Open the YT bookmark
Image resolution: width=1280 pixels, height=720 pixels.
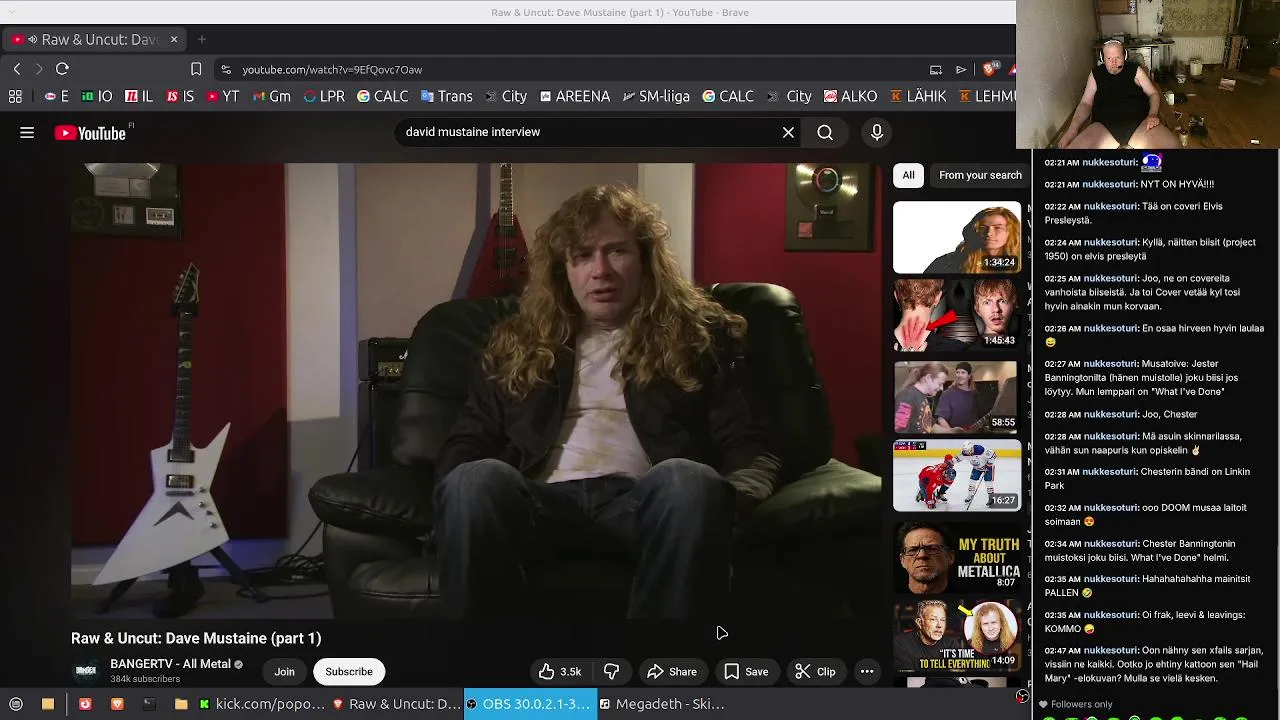222,96
